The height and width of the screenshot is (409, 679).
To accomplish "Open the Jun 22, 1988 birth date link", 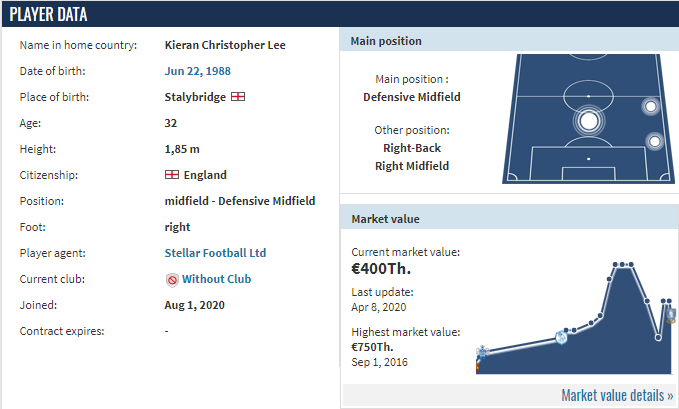I will (197, 71).
